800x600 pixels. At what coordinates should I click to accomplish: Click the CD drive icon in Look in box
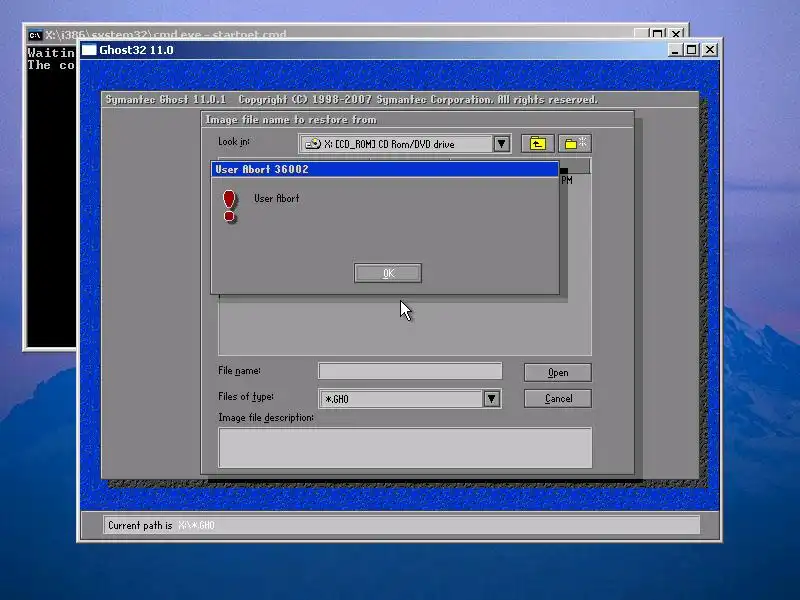tap(312, 144)
